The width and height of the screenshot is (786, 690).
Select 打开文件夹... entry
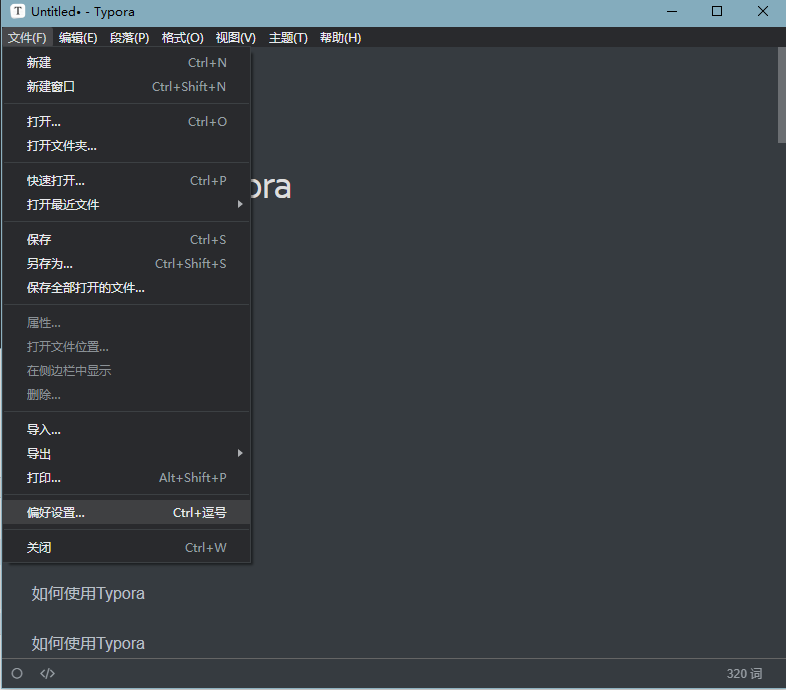click(126, 146)
